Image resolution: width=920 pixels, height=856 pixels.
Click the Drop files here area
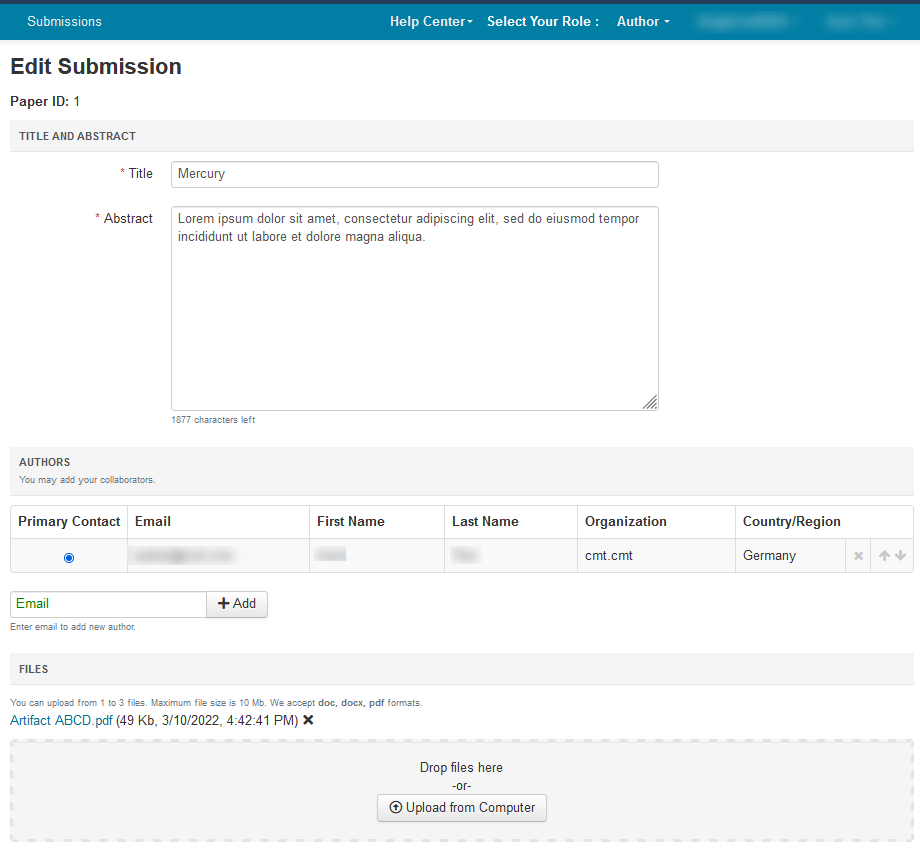461,767
